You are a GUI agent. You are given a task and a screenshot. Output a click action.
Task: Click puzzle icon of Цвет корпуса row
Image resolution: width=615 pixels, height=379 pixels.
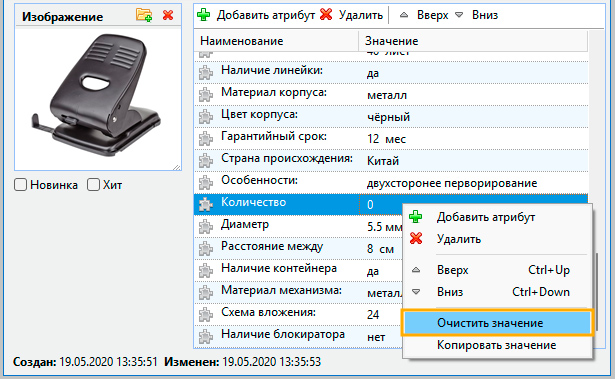[x=206, y=117]
